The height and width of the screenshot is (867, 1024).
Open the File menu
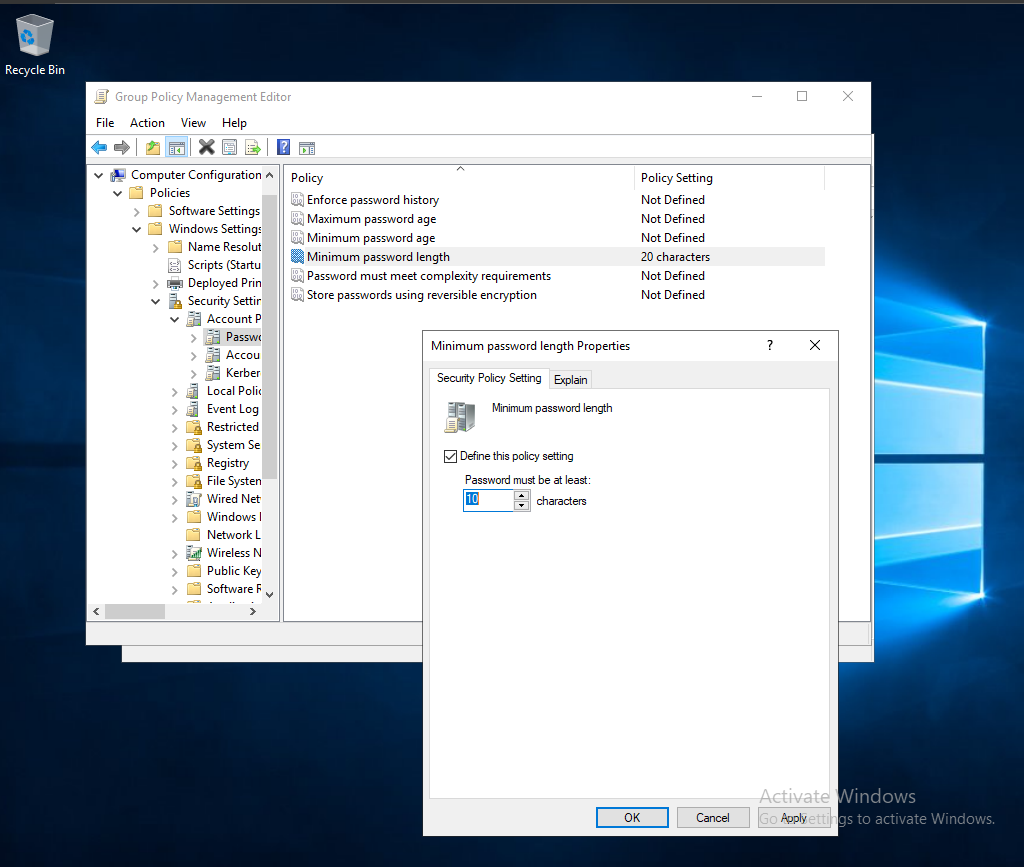(105, 123)
